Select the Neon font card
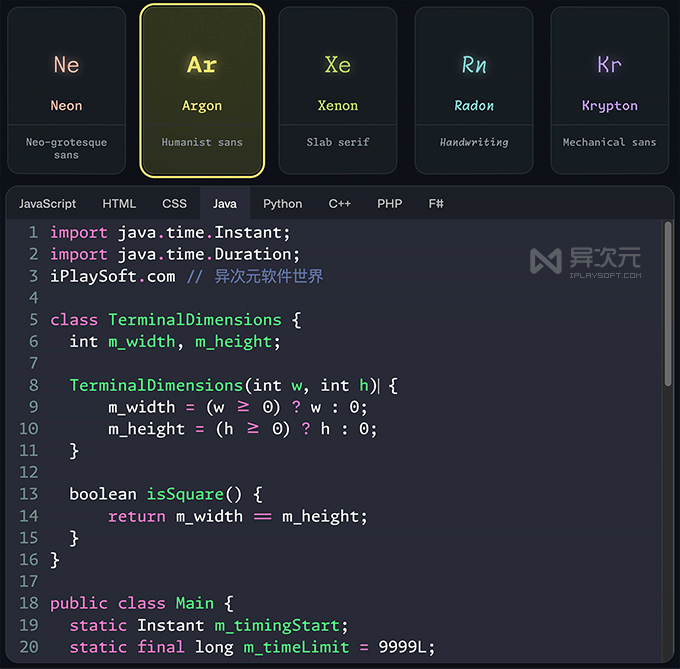The height and width of the screenshot is (669, 680). (66, 90)
